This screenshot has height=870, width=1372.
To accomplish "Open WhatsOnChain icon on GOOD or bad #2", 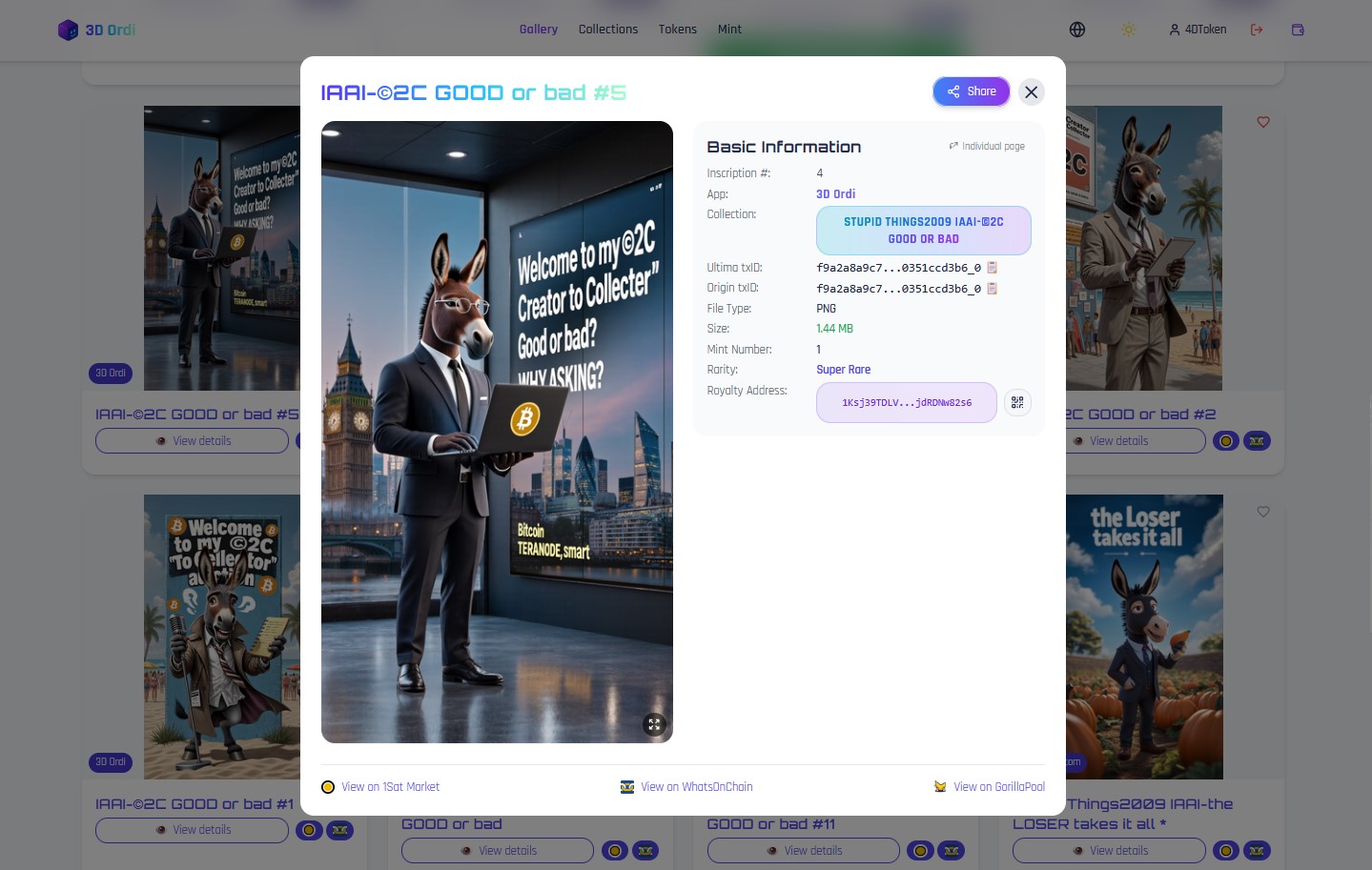I will tap(1257, 441).
